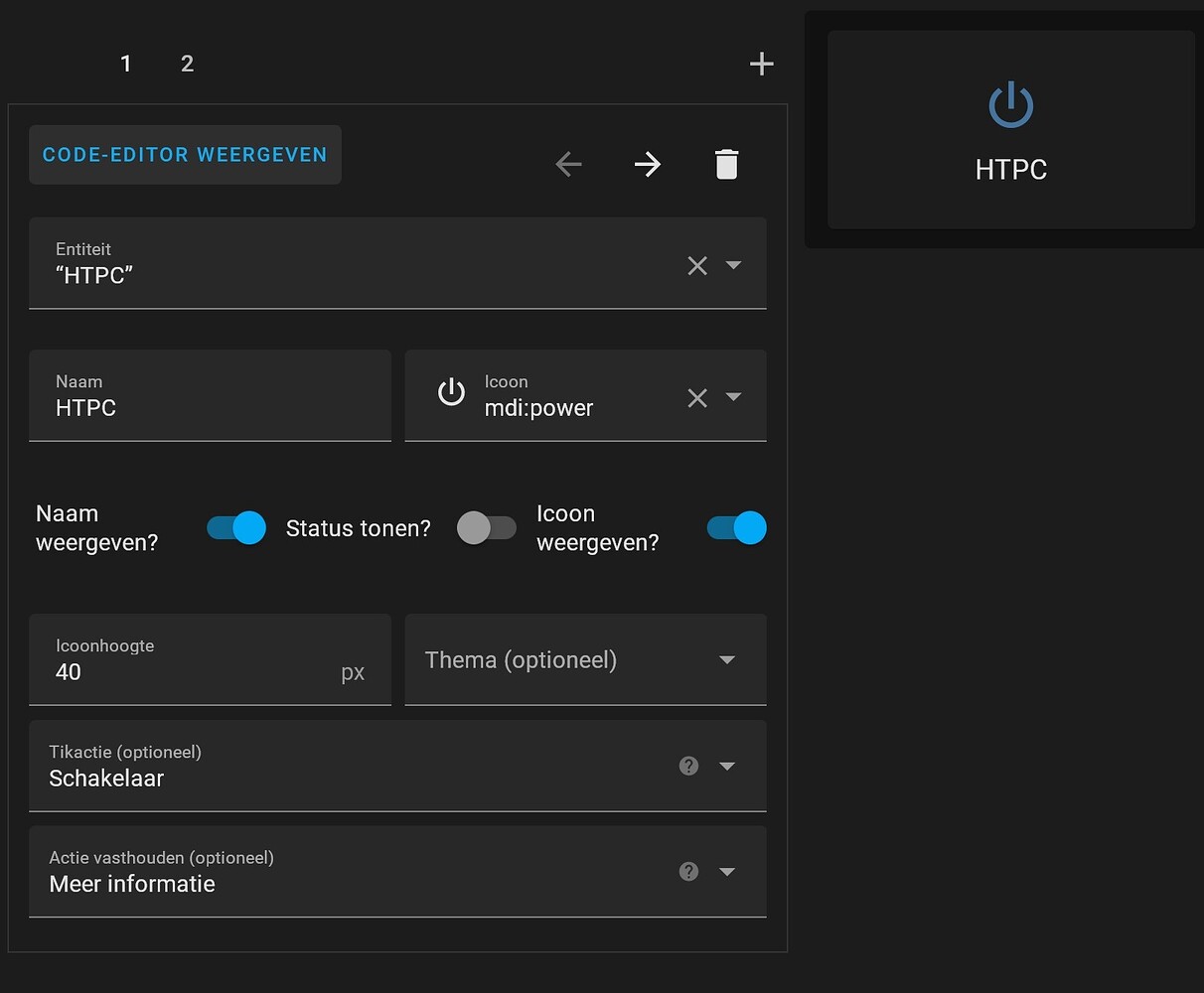This screenshot has height=993, width=1204.
Task: Add a new view with the plus button
Action: tap(761, 63)
